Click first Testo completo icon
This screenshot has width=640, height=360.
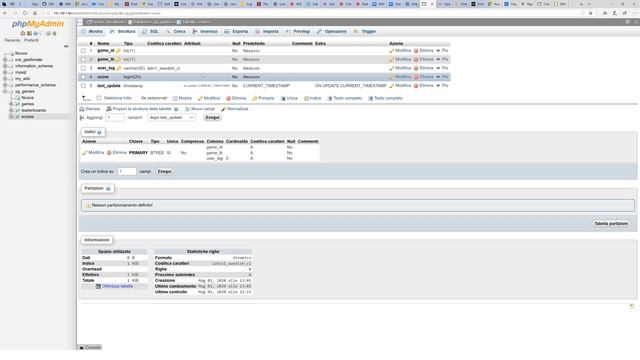click(330, 98)
